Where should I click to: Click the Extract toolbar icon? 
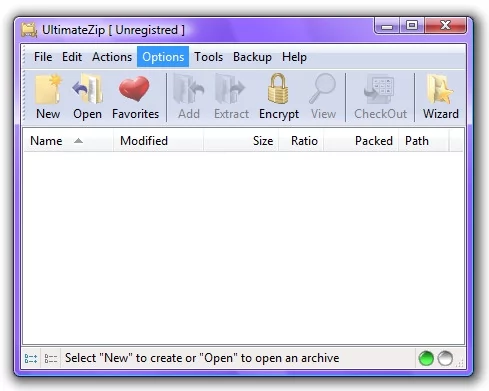230,89
